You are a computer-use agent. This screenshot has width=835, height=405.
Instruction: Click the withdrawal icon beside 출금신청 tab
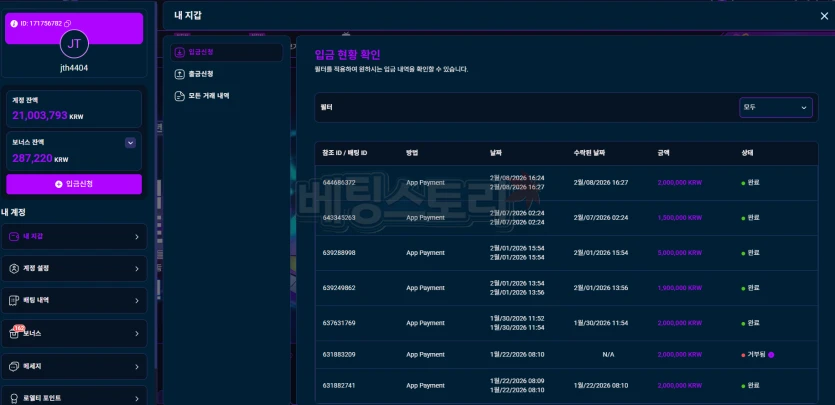click(180, 74)
